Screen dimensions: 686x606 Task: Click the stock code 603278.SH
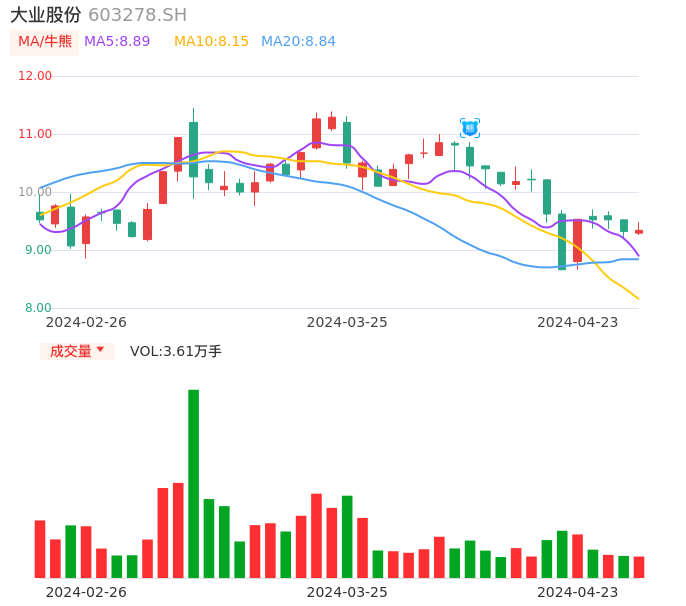coord(137,15)
